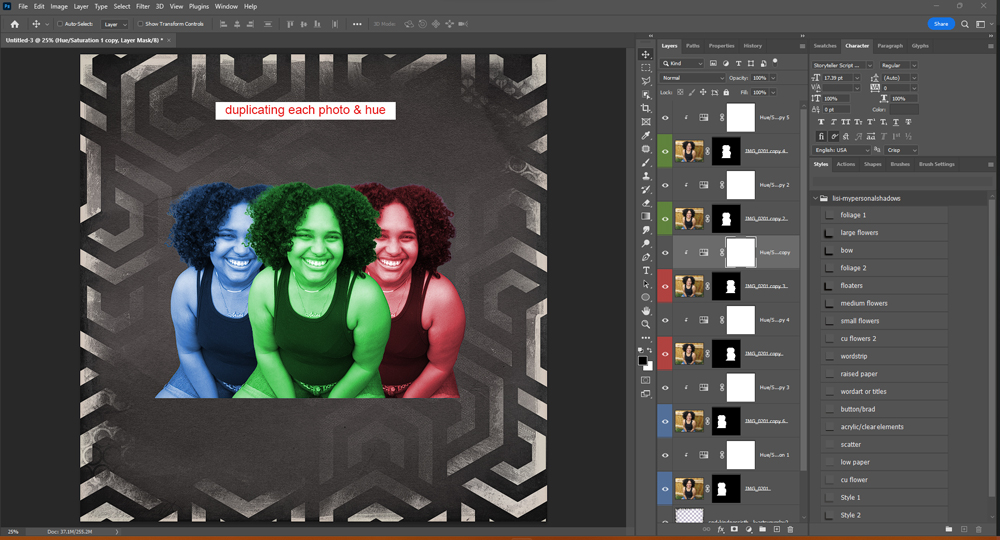Open the Filter menu
This screenshot has width=1000, height=540.
(143, 6)
